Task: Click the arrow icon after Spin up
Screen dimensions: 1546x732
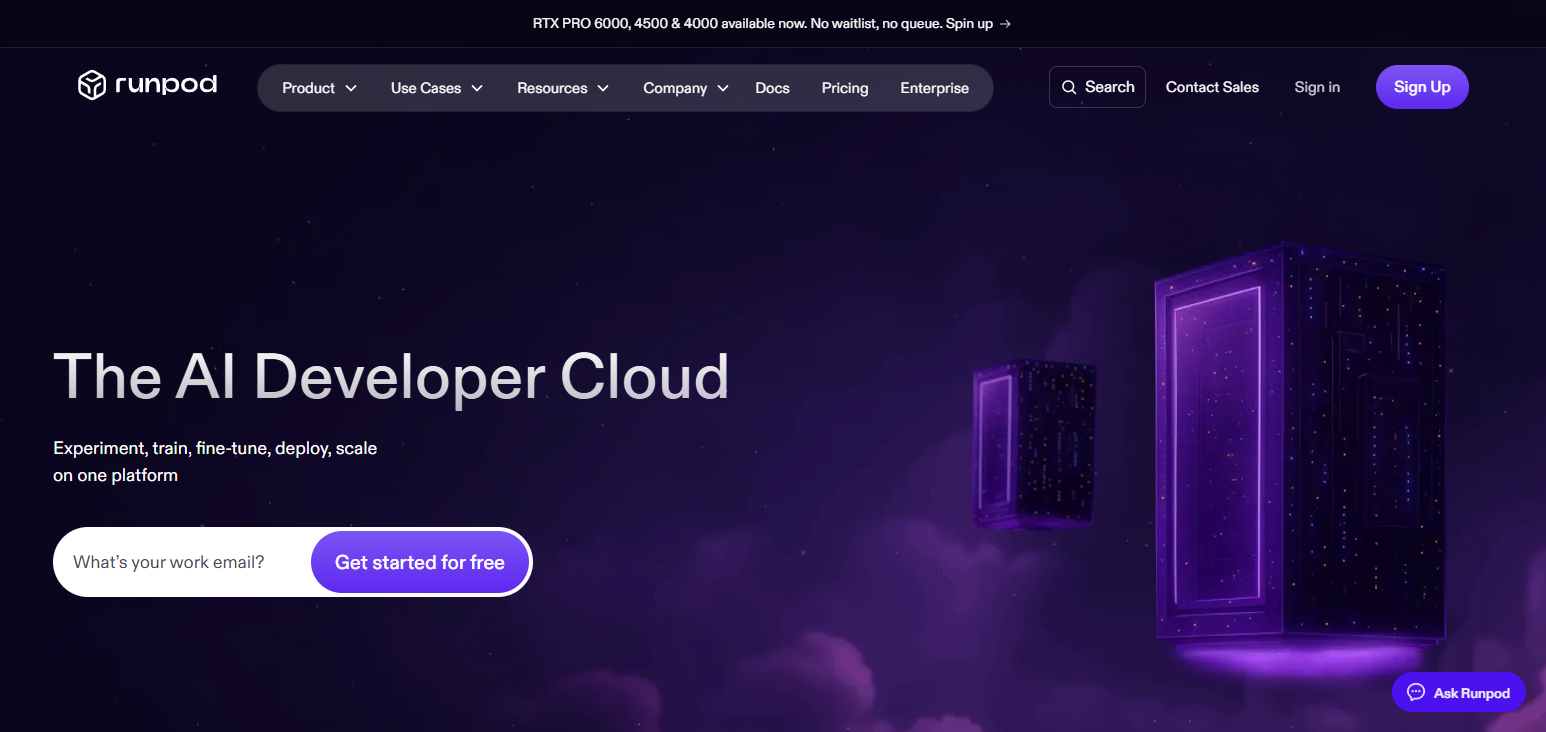Action: pyautogui.click(x=1005, y=23)
